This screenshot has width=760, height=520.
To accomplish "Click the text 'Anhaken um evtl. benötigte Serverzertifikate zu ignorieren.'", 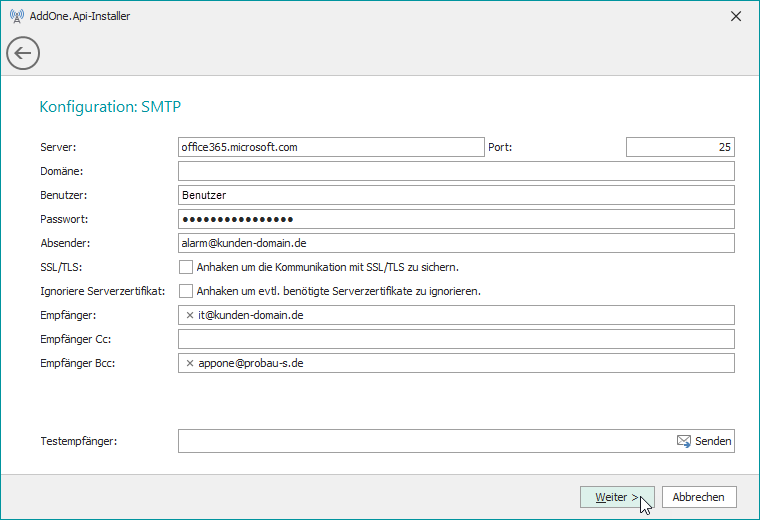I will click(338, 291).
